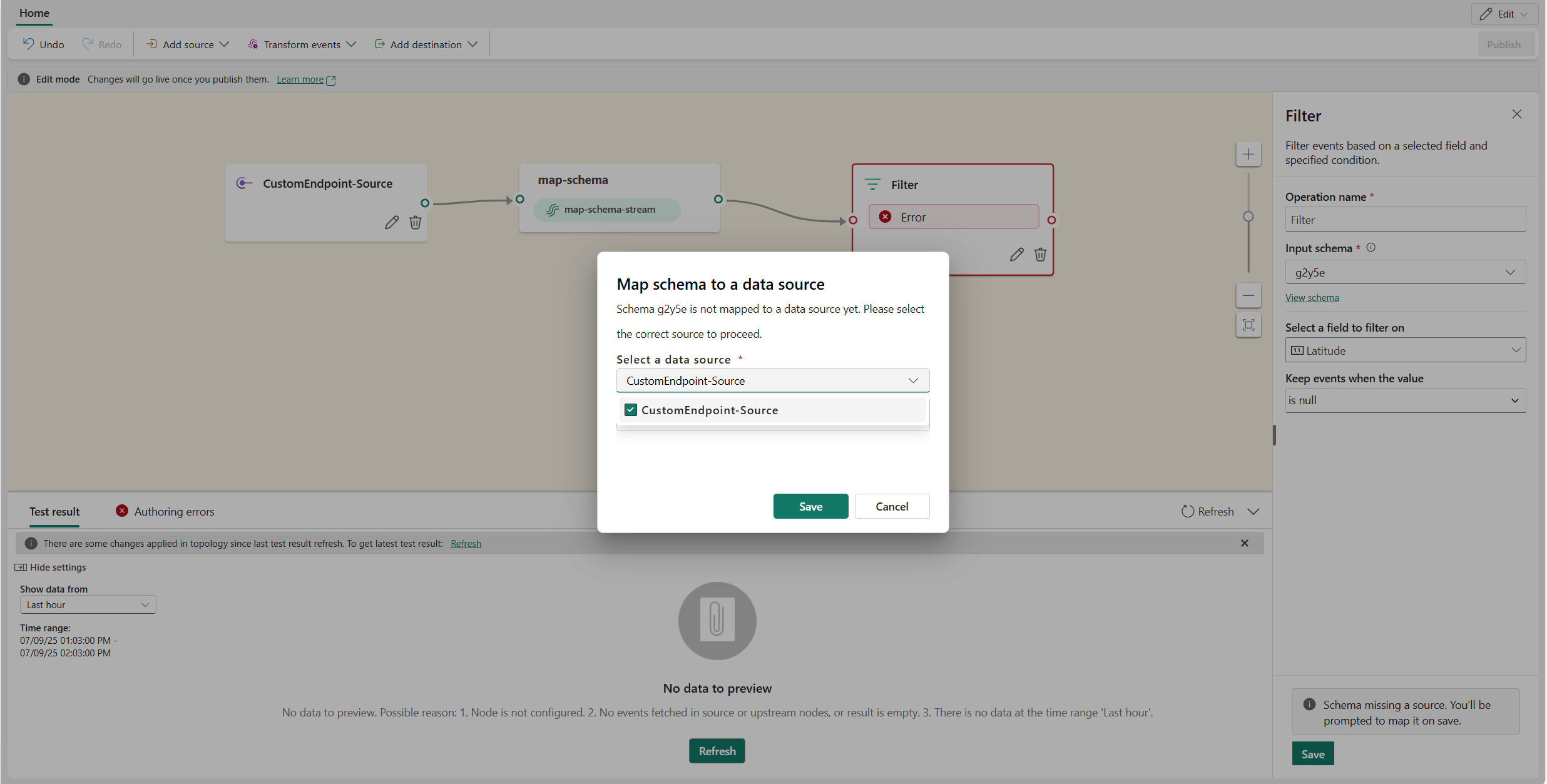
Task: Dismiss the topology changes notification
Action: click(x=1245, y=543)
